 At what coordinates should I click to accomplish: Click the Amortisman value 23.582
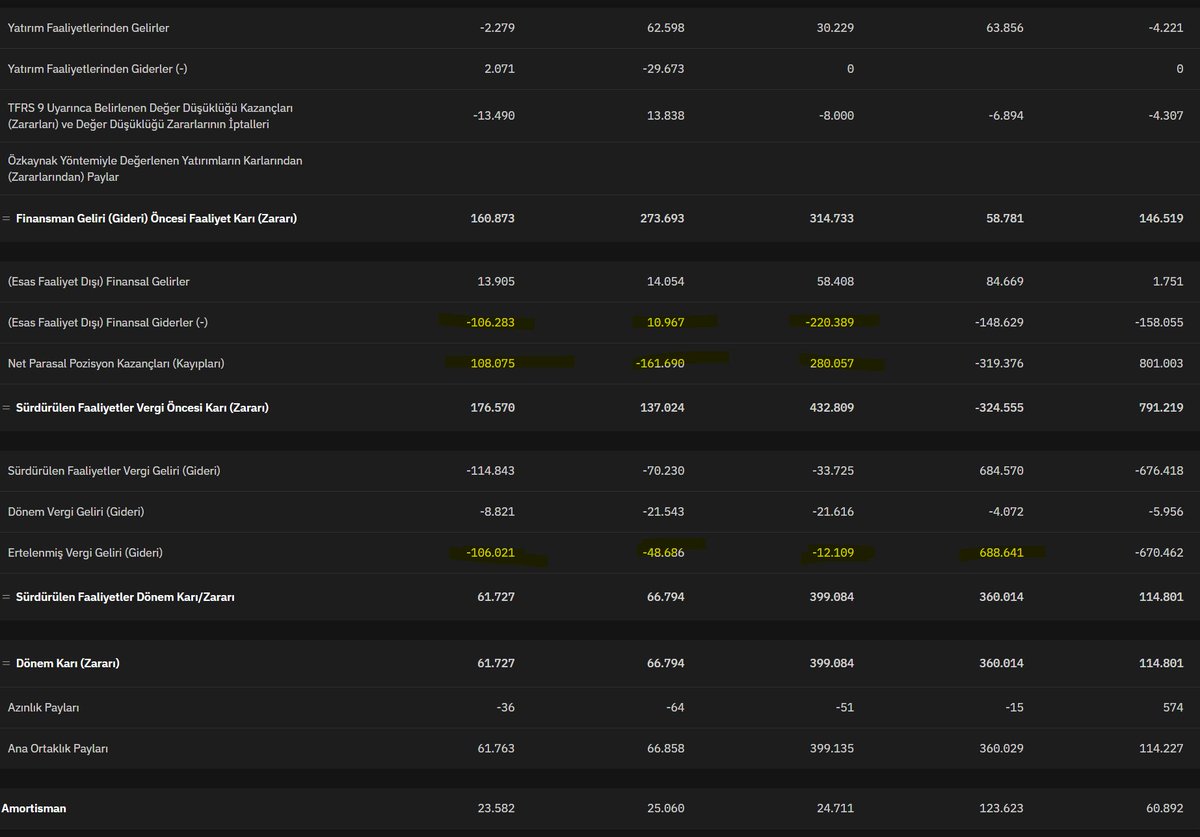click(496, 808)
